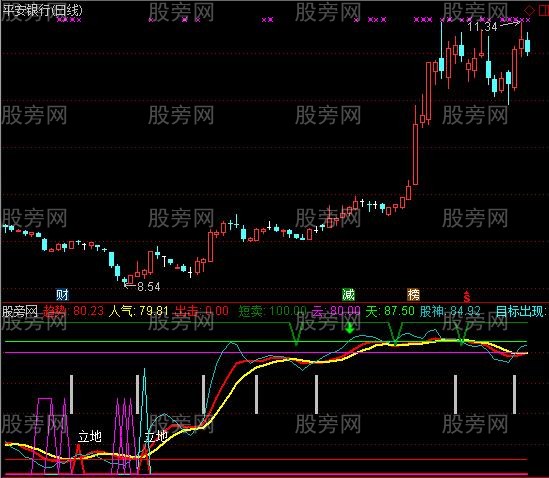Click the green down-arrow signal in indicator panel
Screen dimensions: 549x478
pyautogui.click(x=349, y=329)
